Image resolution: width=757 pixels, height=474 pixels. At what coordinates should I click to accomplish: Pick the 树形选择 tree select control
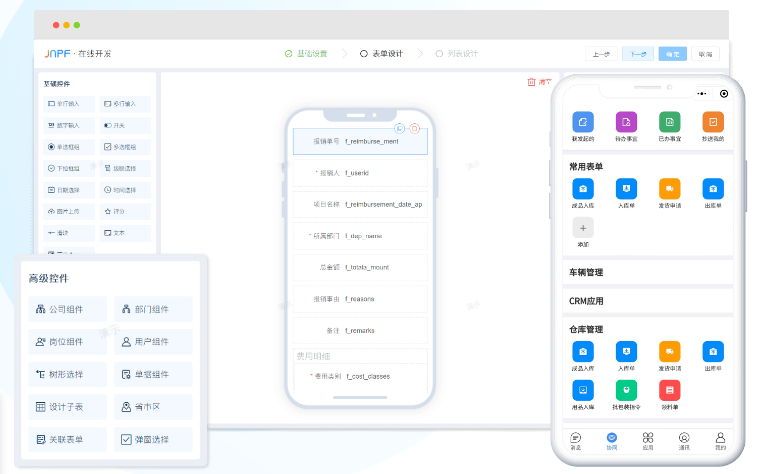coord(68,374)
